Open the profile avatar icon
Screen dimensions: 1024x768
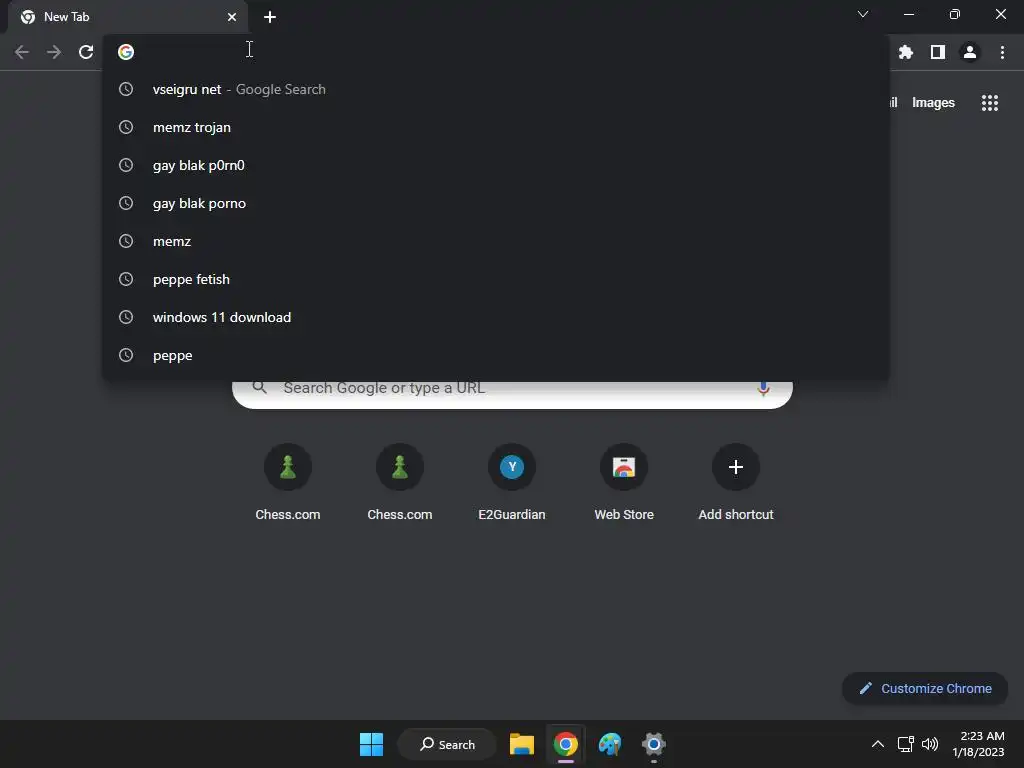pyautogui.click(x=970, y=52)
